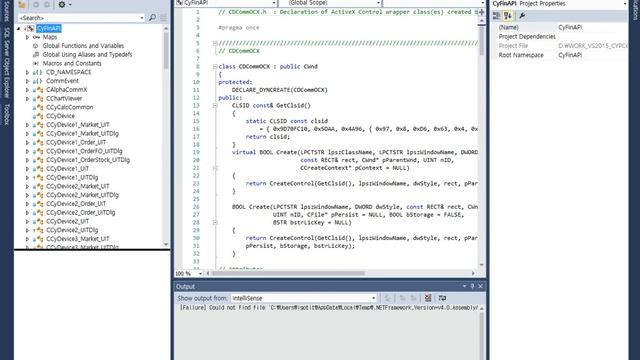Select CCyDevice3_Market_UIT class
The height and width of the screenshot is (360, 640).
click(78, 239)
